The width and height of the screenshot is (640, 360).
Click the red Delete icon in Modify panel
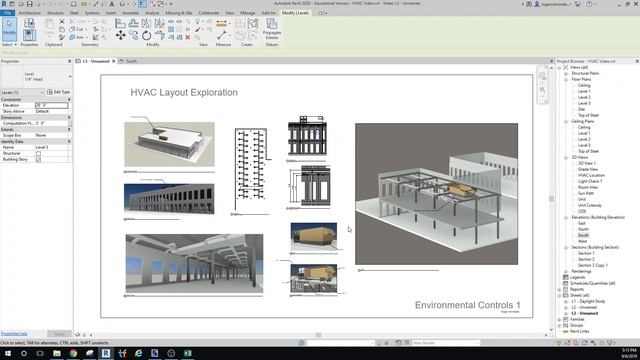pyautogui.click(x=188, y=37)
